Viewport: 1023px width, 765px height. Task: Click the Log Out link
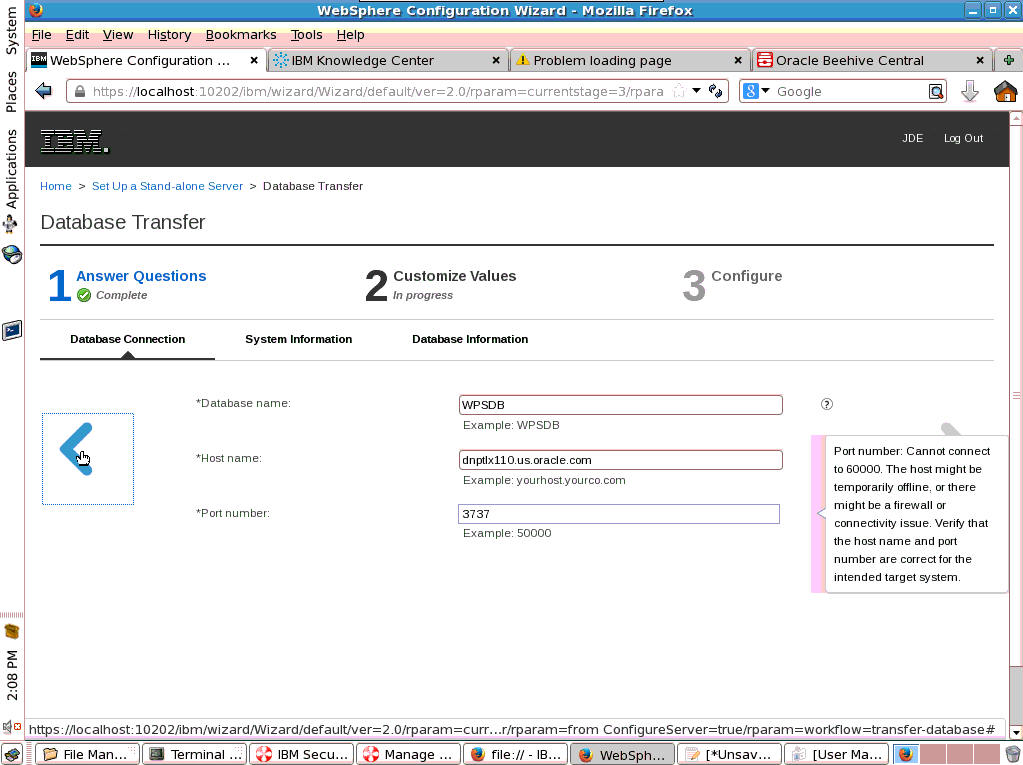click(x=963, y=138)
